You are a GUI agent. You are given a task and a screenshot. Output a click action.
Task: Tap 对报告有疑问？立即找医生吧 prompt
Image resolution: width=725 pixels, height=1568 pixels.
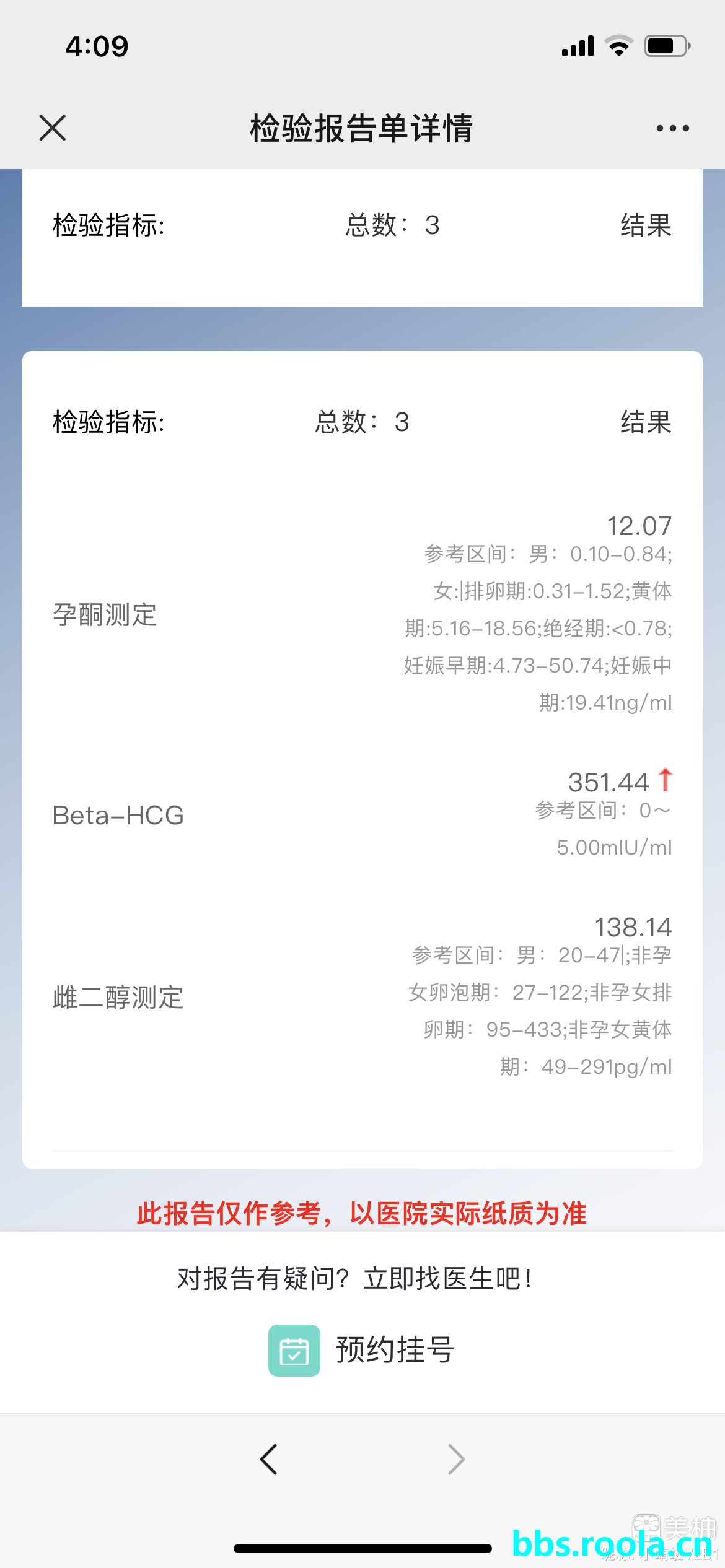point(355,1278)
